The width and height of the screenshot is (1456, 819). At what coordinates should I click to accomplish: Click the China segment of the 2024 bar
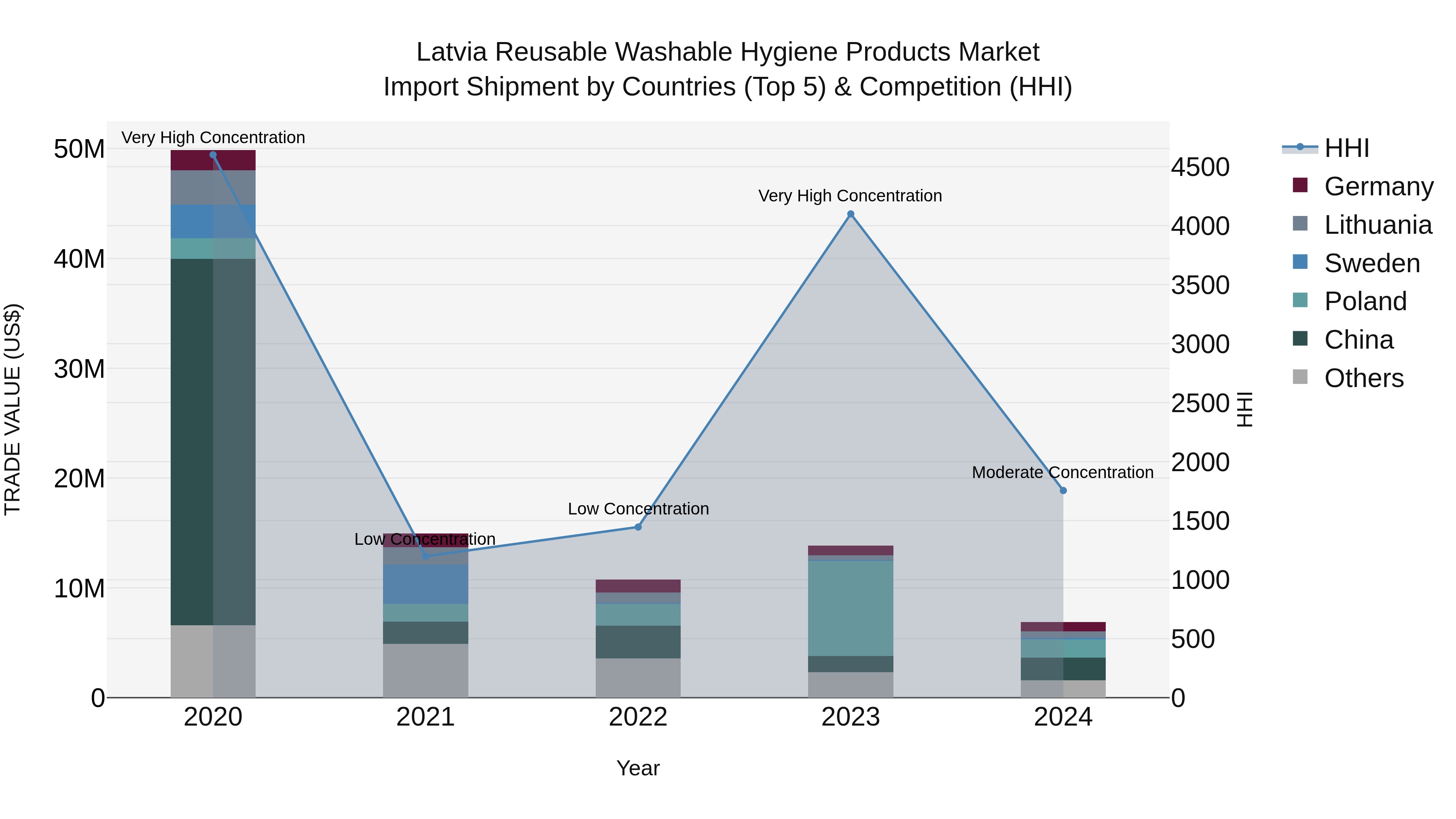pos(1063,669)
